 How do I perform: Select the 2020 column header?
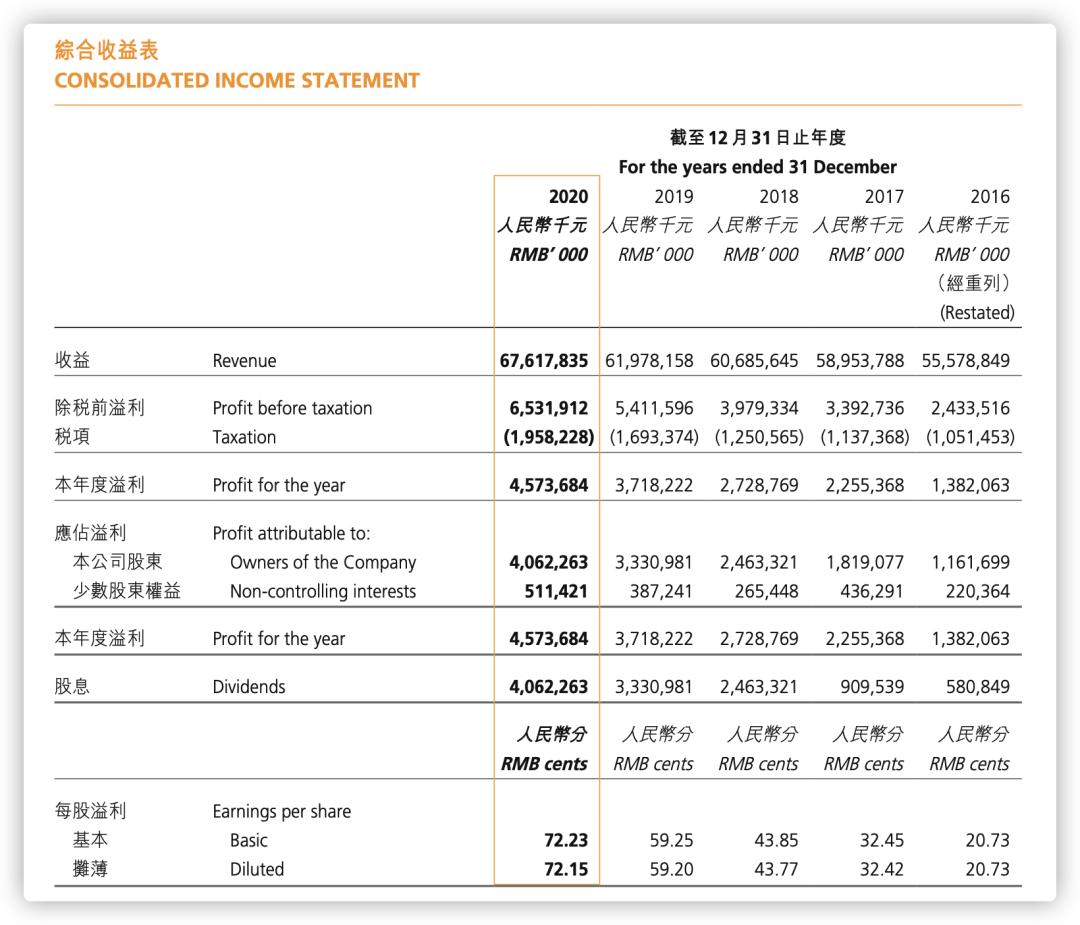[568, 197]
